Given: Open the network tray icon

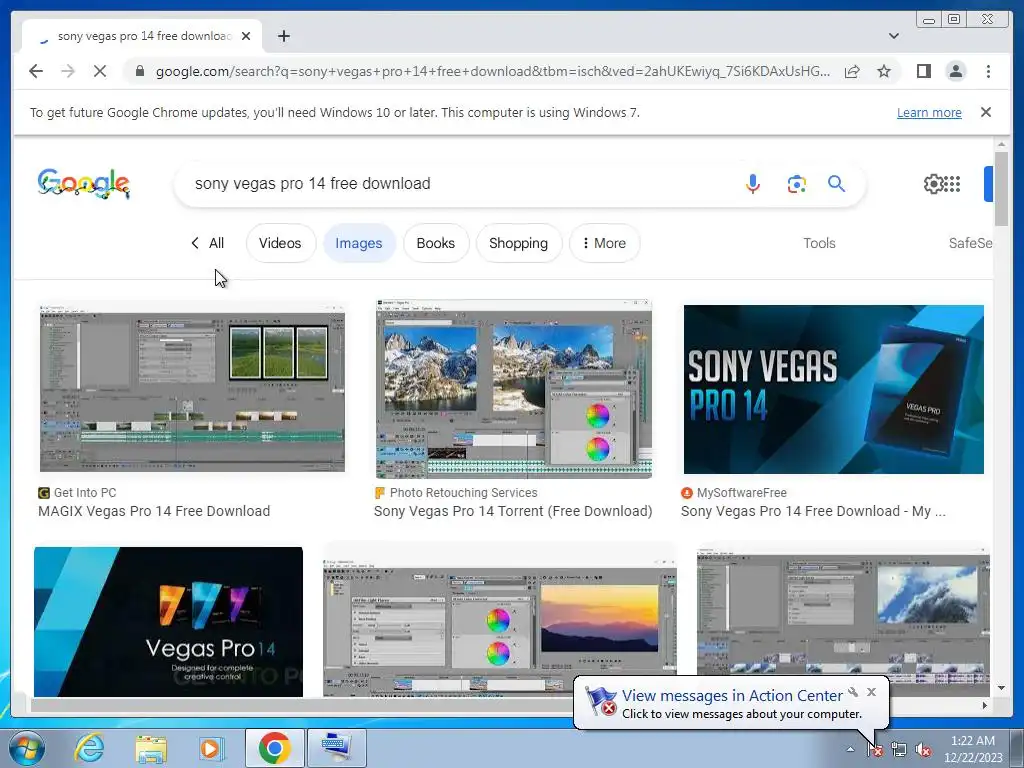Looking at the screenshot, I should (899, 750).
